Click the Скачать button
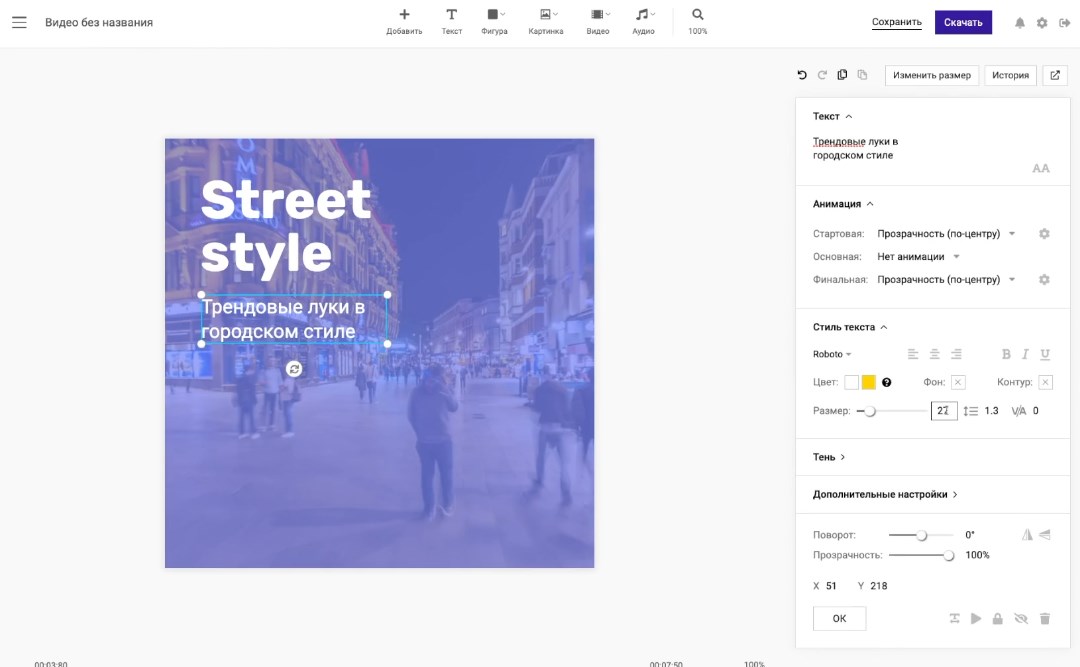 pos(963,22)
